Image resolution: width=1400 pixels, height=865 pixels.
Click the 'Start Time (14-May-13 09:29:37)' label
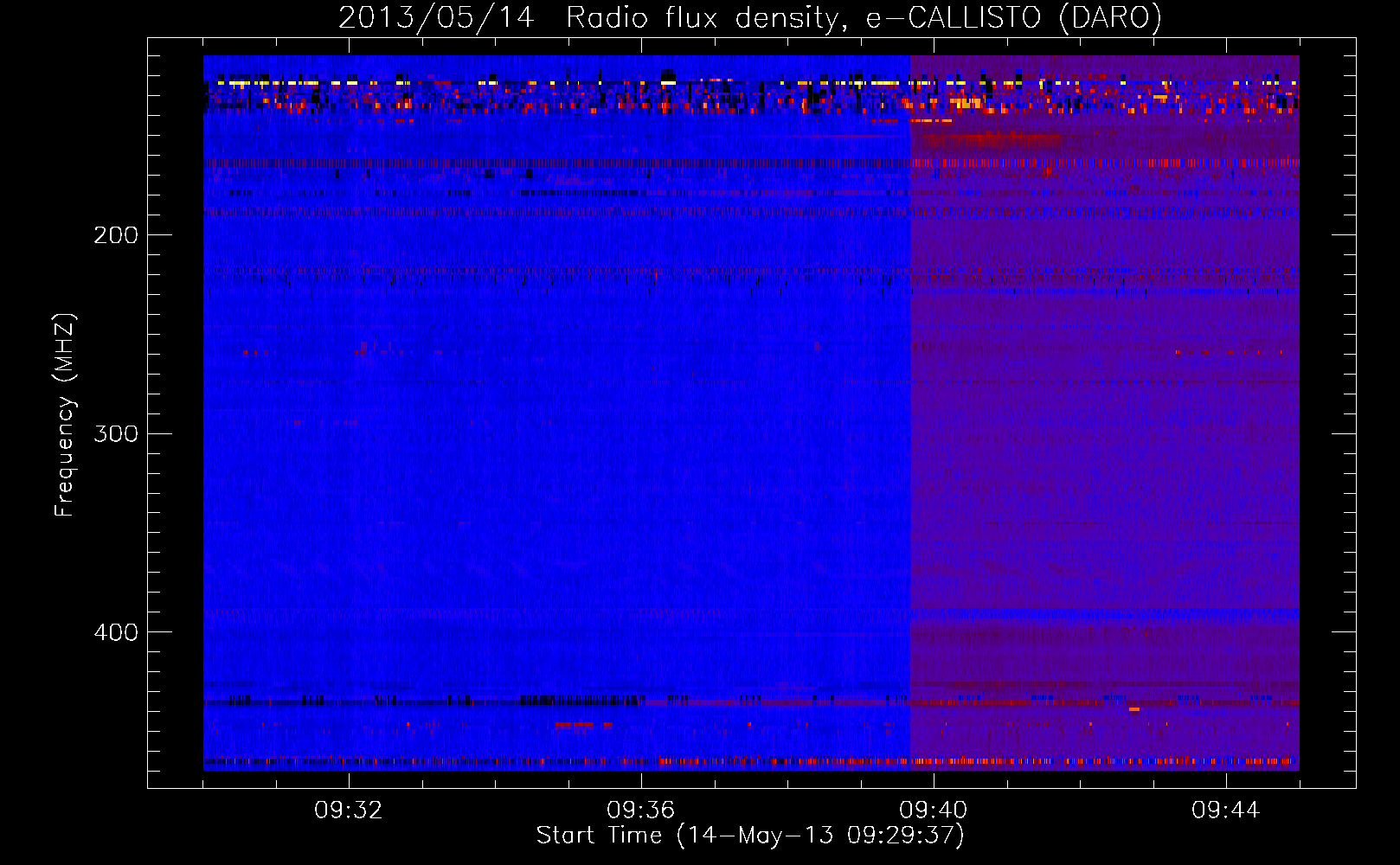click(750, 836)
